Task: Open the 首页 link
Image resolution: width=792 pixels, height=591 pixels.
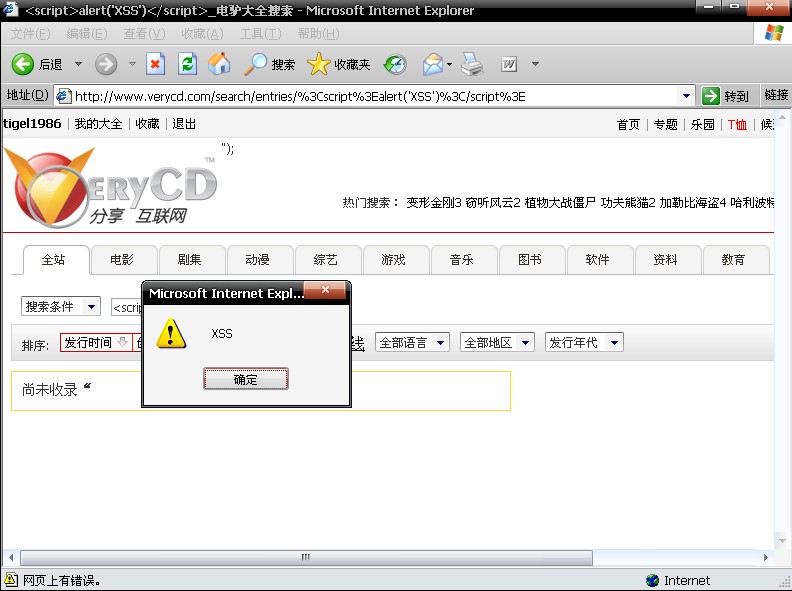Action: tap(628, 124)
